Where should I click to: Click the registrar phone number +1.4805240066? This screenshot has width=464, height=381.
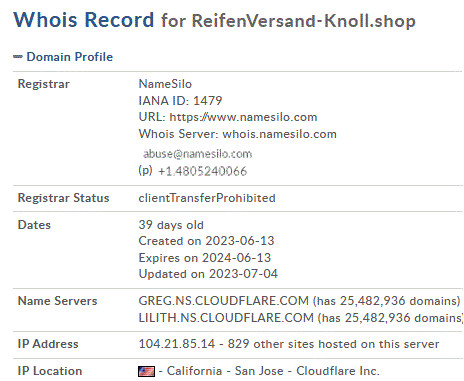(202, 171)
